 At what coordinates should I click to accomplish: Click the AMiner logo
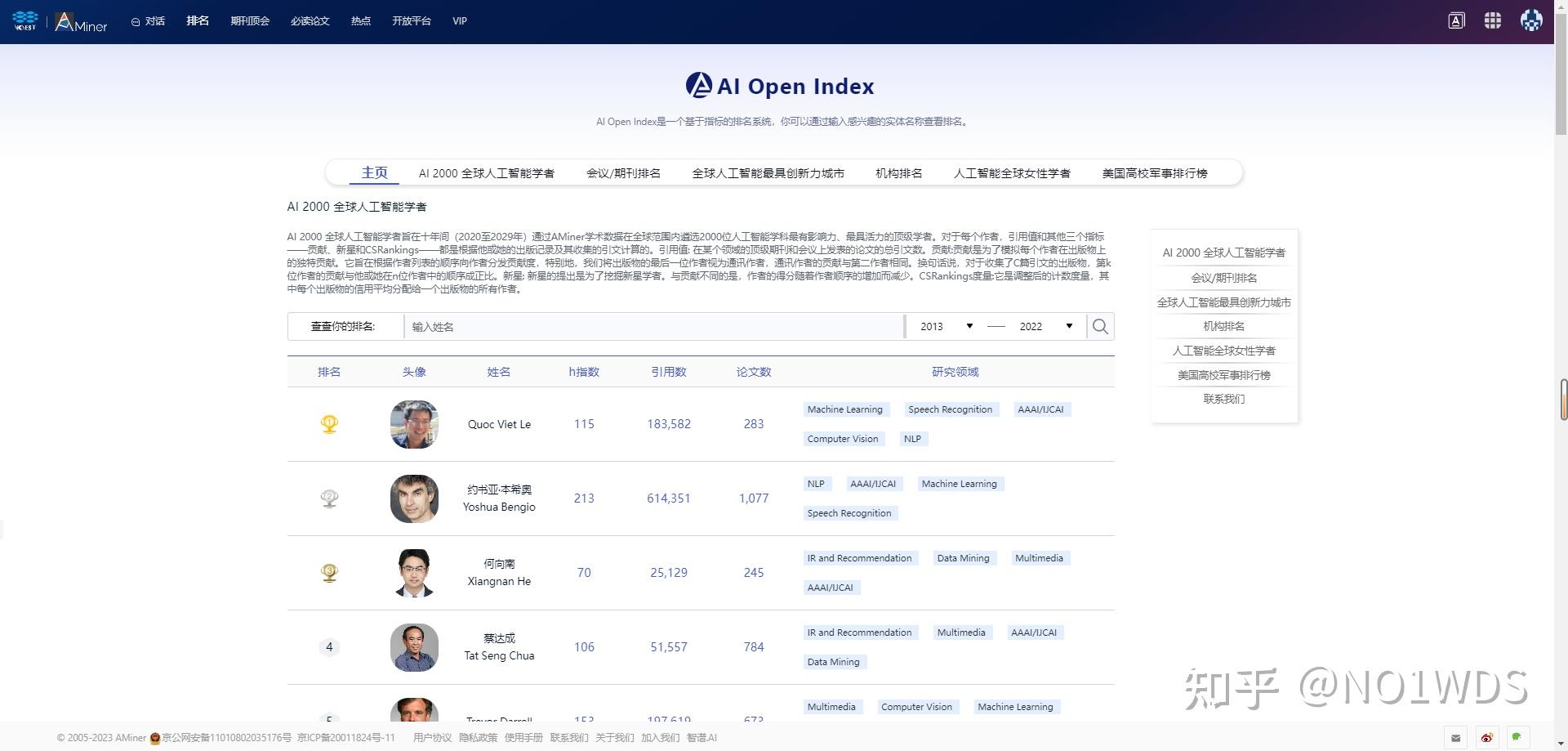[80, 22]
